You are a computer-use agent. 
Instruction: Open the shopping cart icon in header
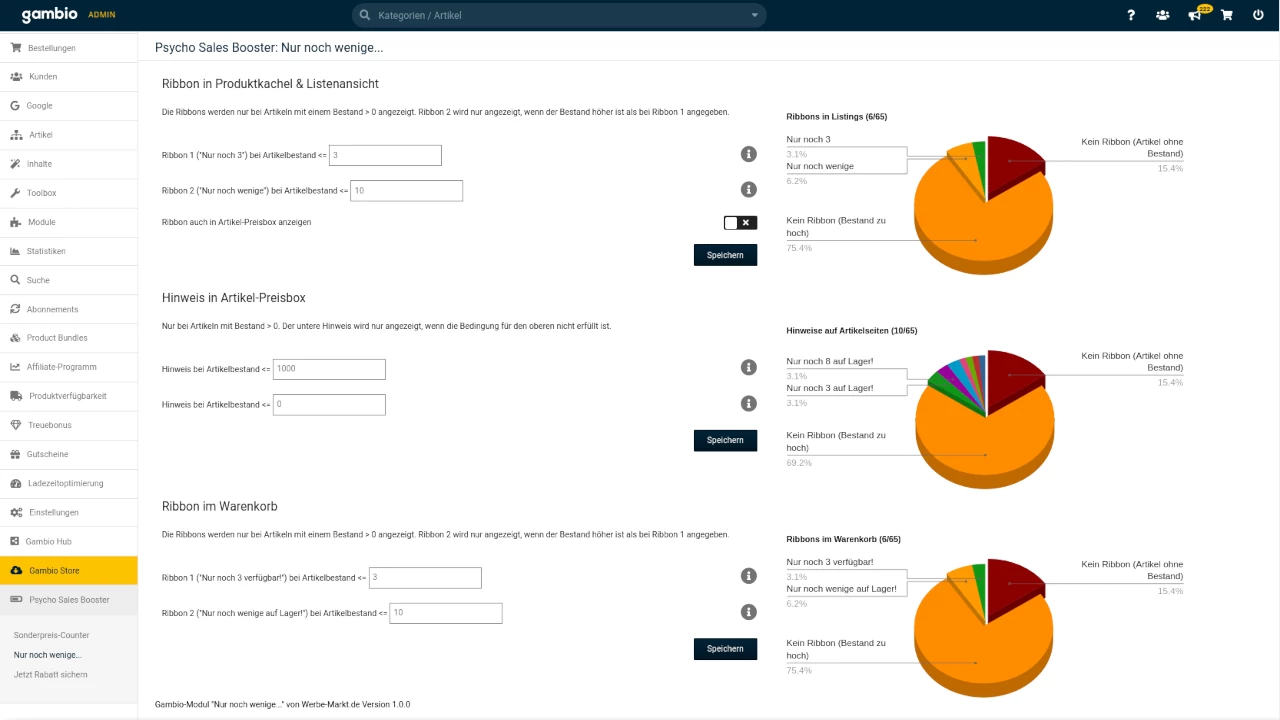[x=1226, y=15]
